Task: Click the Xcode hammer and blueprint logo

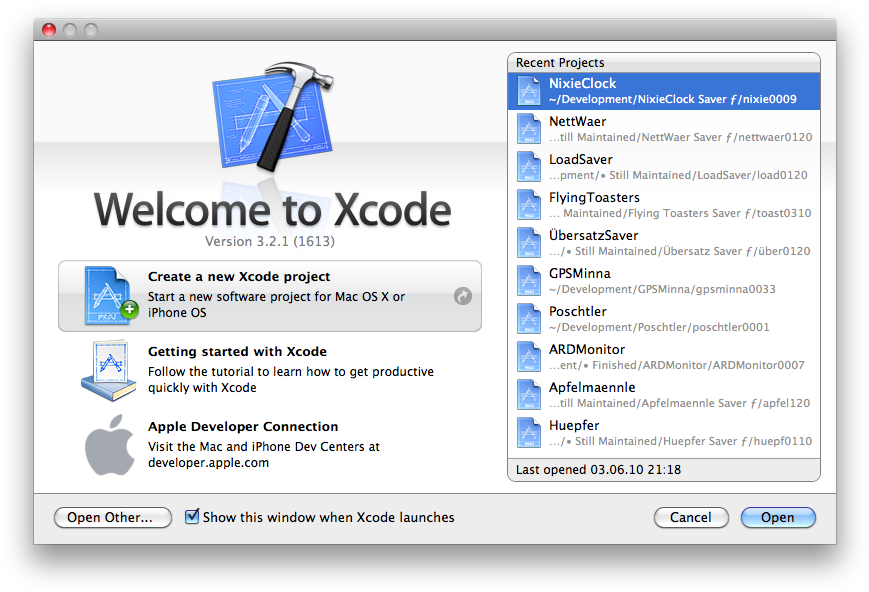Action: pyautogui.click(x=273, y=116)
